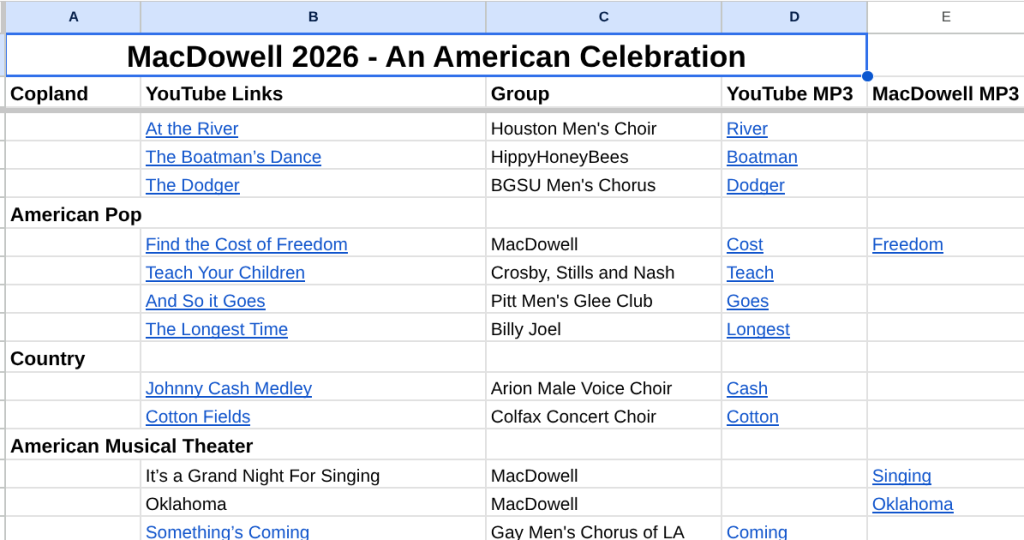
Task: Select the "MacDowell 2026 - An American Celebration" title cell
Action: [x=436, y=56]
